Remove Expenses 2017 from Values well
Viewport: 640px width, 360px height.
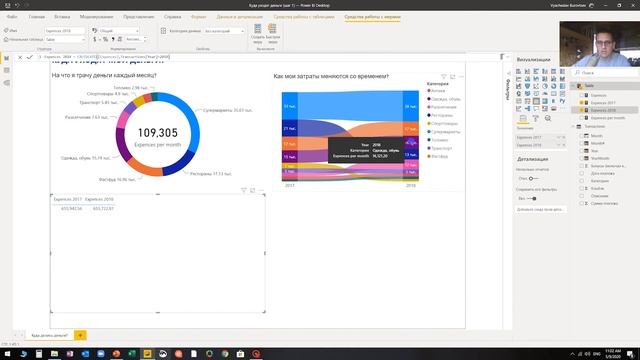564,138
